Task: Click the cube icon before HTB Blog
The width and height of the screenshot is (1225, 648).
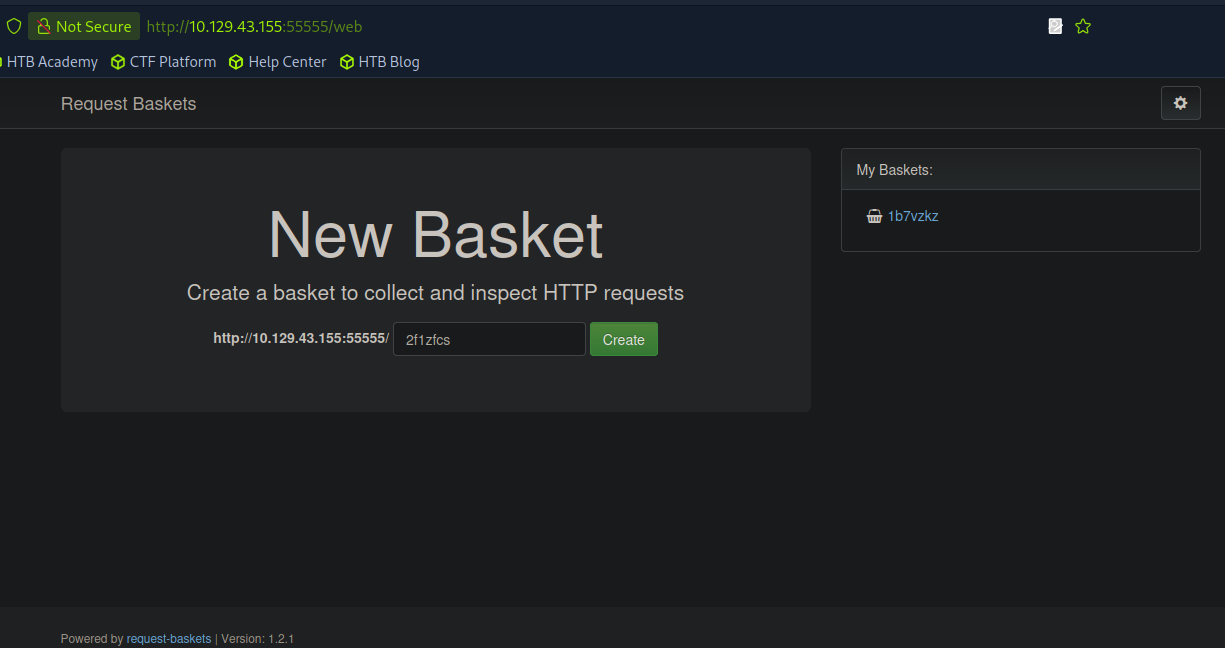Action: (x=347, y=62)
